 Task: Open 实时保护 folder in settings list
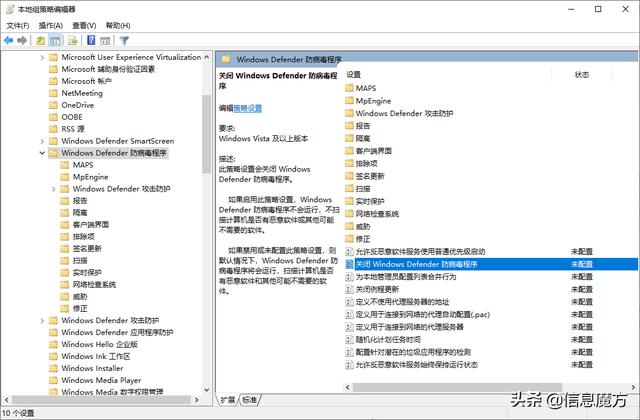370,201
